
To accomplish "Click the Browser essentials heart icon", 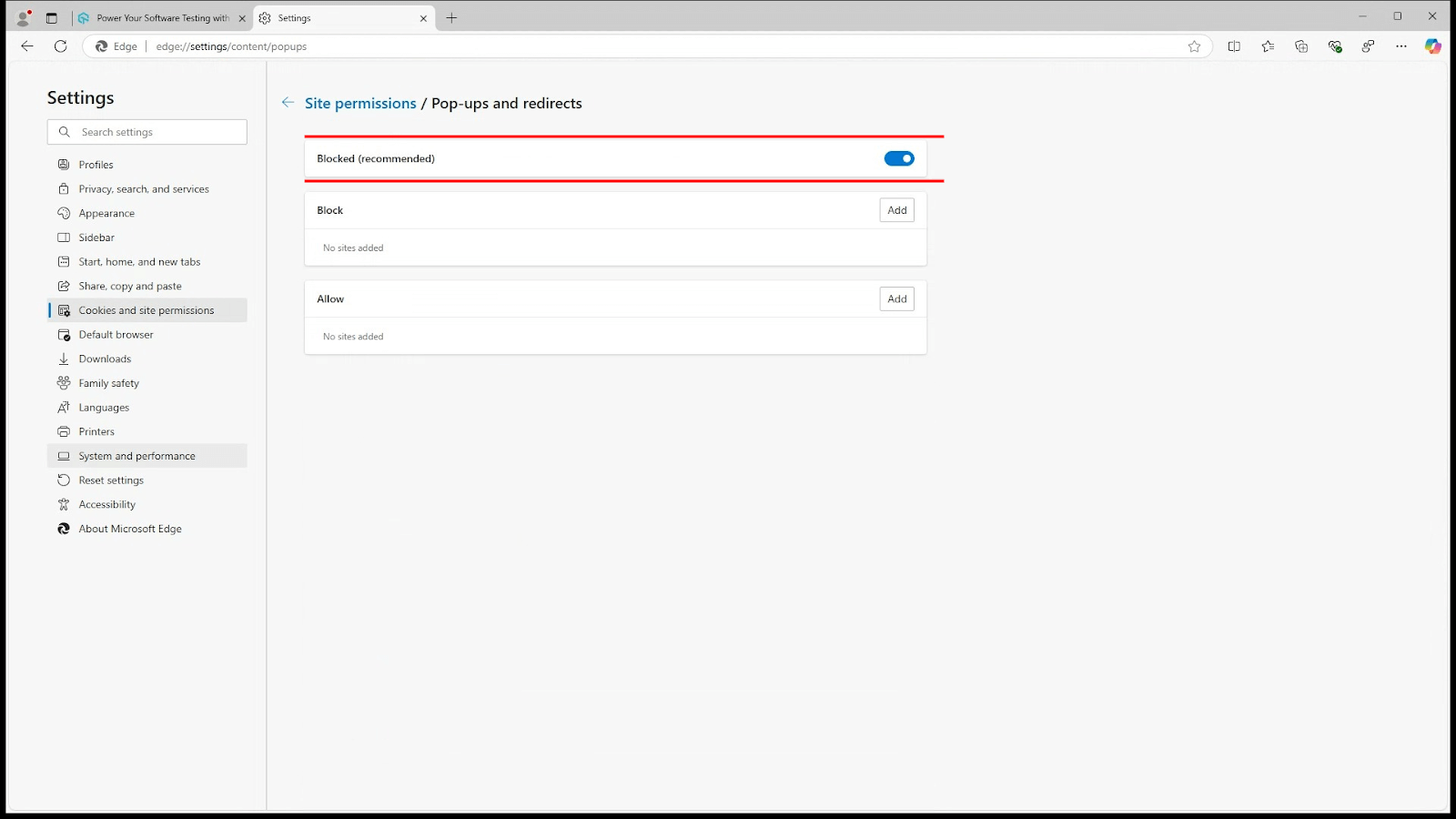I will click(x=1335, y=46).
